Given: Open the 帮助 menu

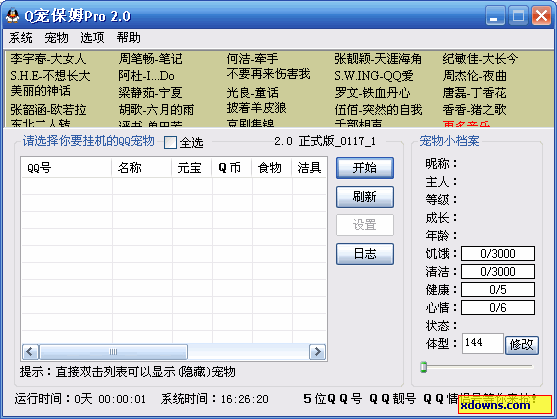Looking at the screenshot, I should pyautogui.click(x=129, y=38).
